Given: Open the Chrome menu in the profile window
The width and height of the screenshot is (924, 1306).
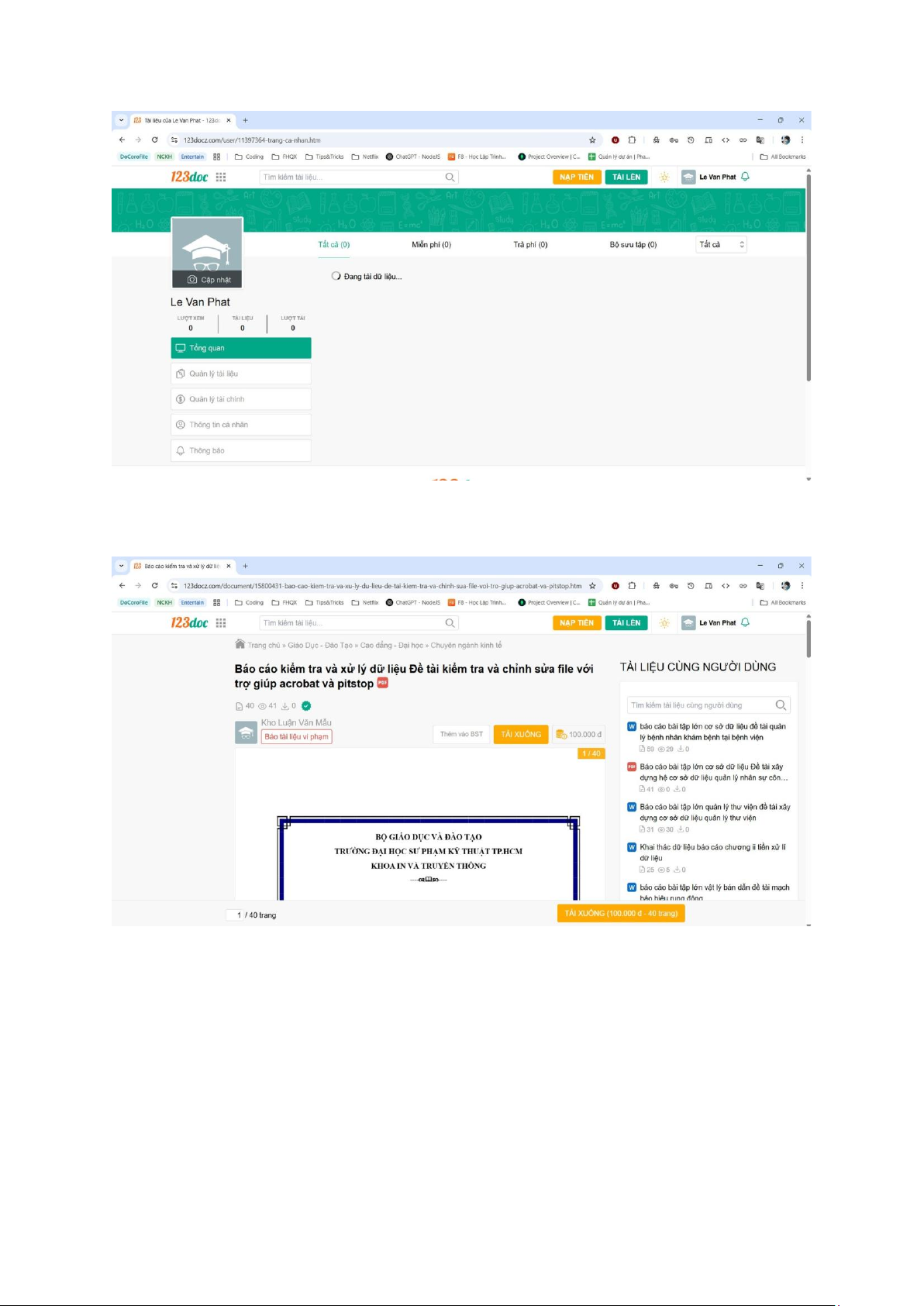Looking at the screenshot, I should pyautogui.click(x=802, y=140).
